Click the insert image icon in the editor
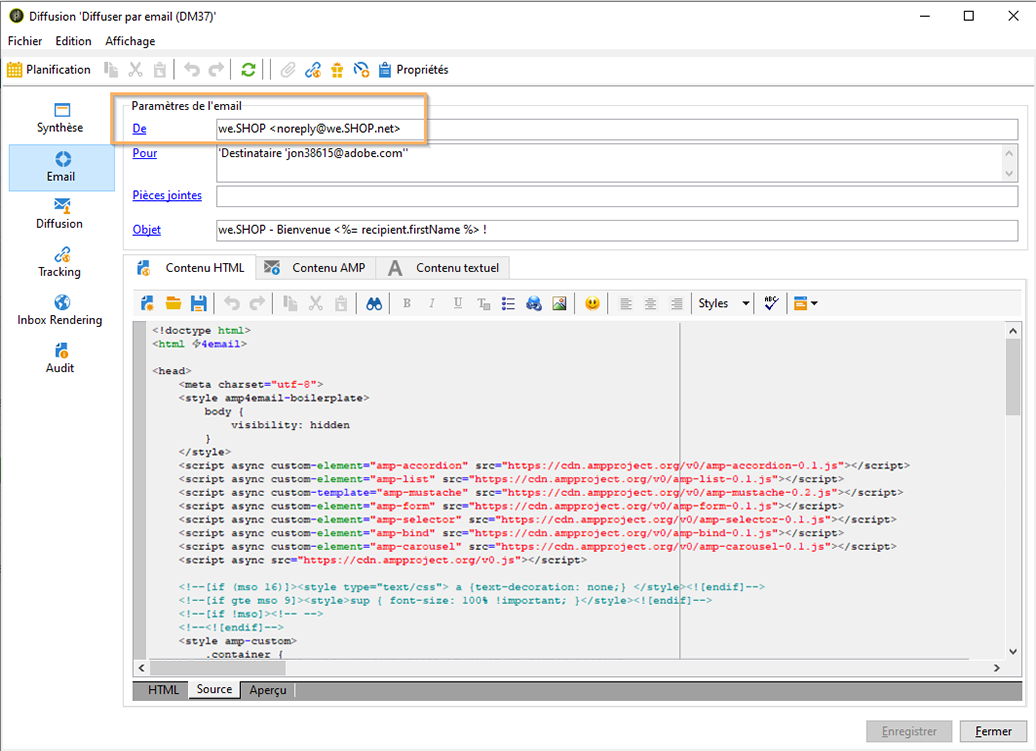The image size is (1036, 751). 559,303
